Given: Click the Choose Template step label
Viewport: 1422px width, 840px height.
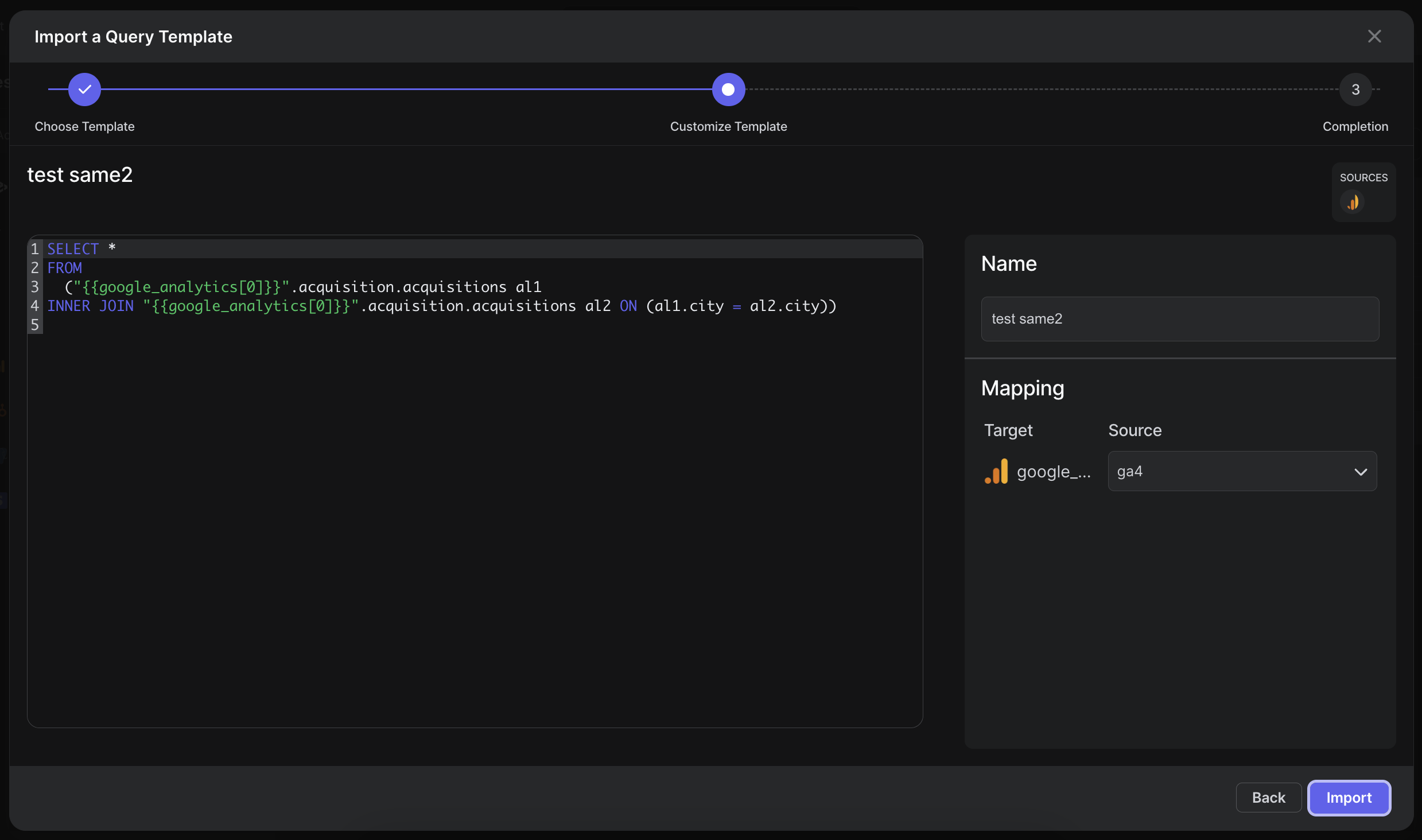Looking at the screenshot, I should 84,126.
